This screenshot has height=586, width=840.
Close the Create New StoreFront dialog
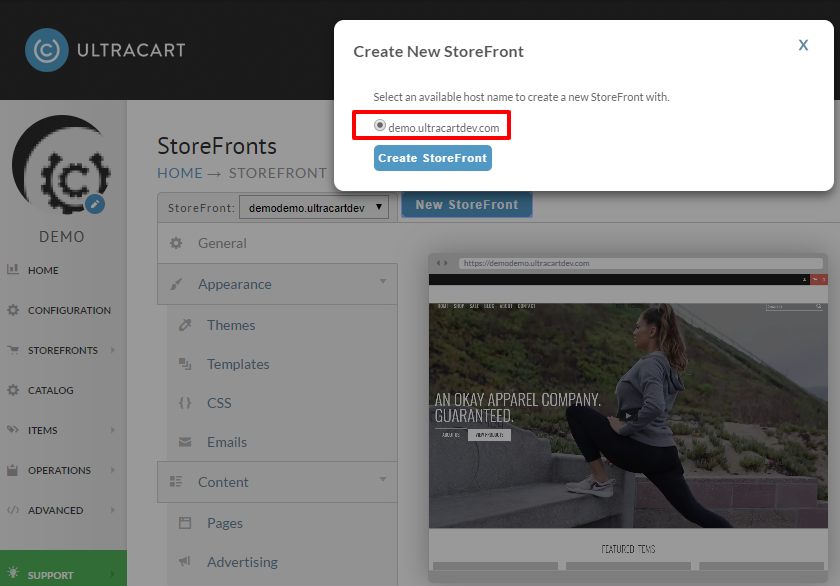click(x=803, y=45)
